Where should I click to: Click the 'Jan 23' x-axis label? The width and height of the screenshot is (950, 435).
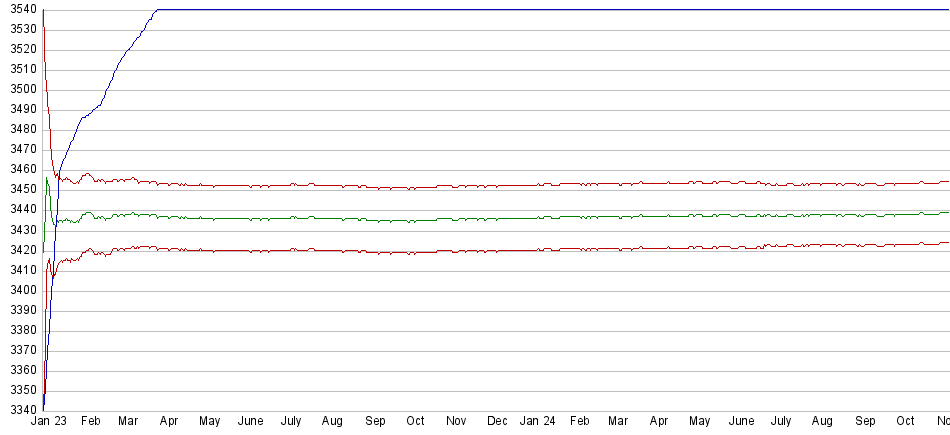[x=49, y=422]
